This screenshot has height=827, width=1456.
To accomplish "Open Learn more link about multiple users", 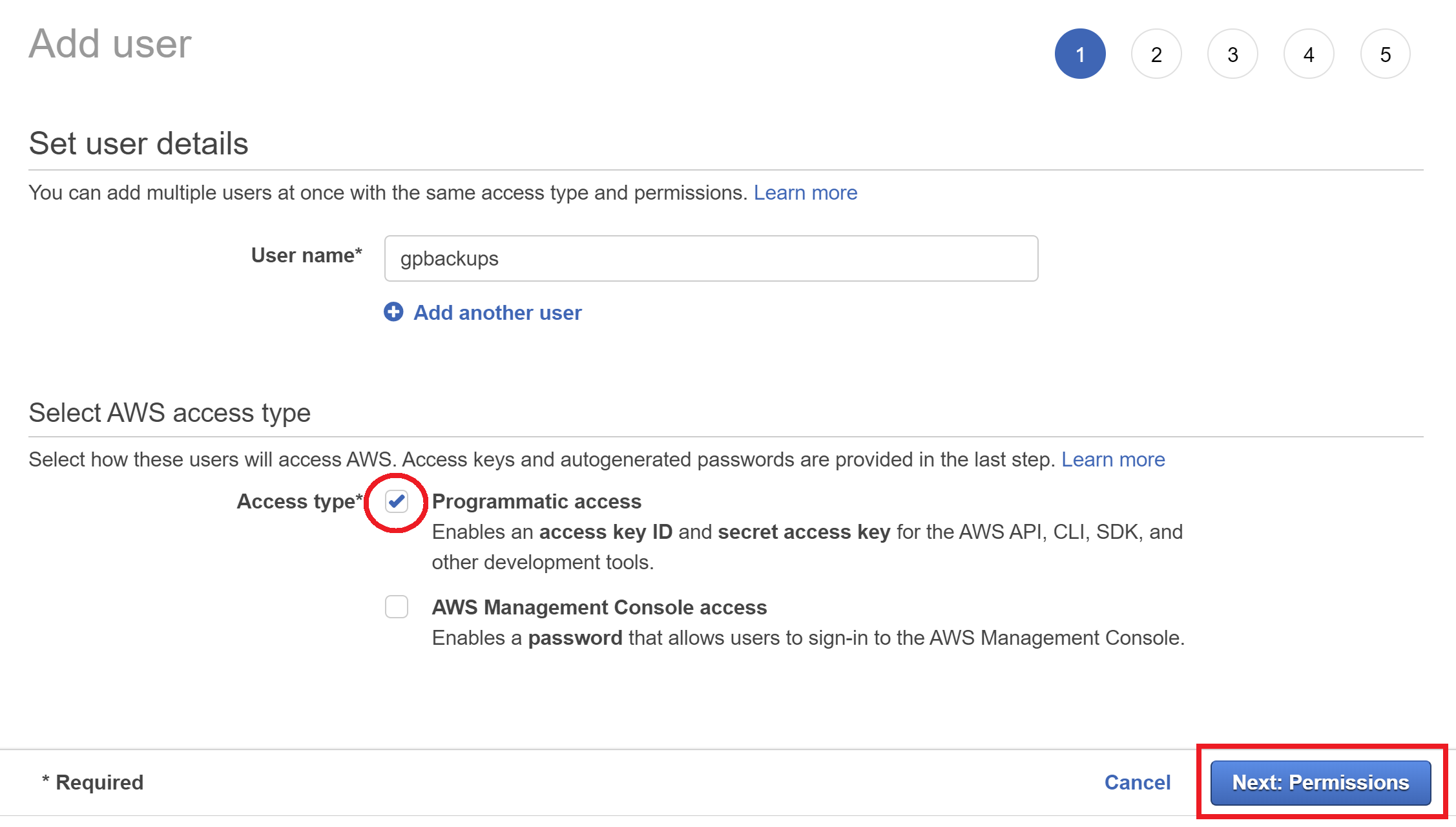I will [x=806, y=193].
